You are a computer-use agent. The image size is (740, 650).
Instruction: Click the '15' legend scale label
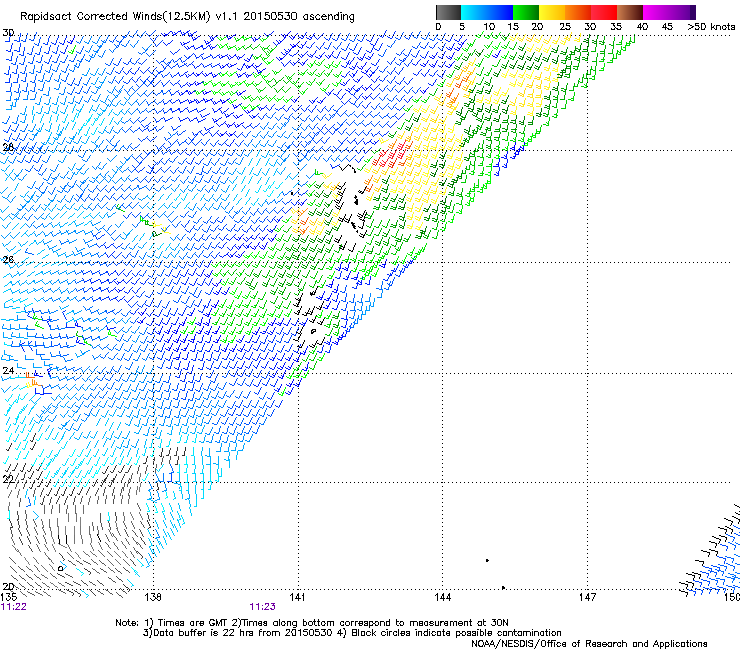coord(513,27)
